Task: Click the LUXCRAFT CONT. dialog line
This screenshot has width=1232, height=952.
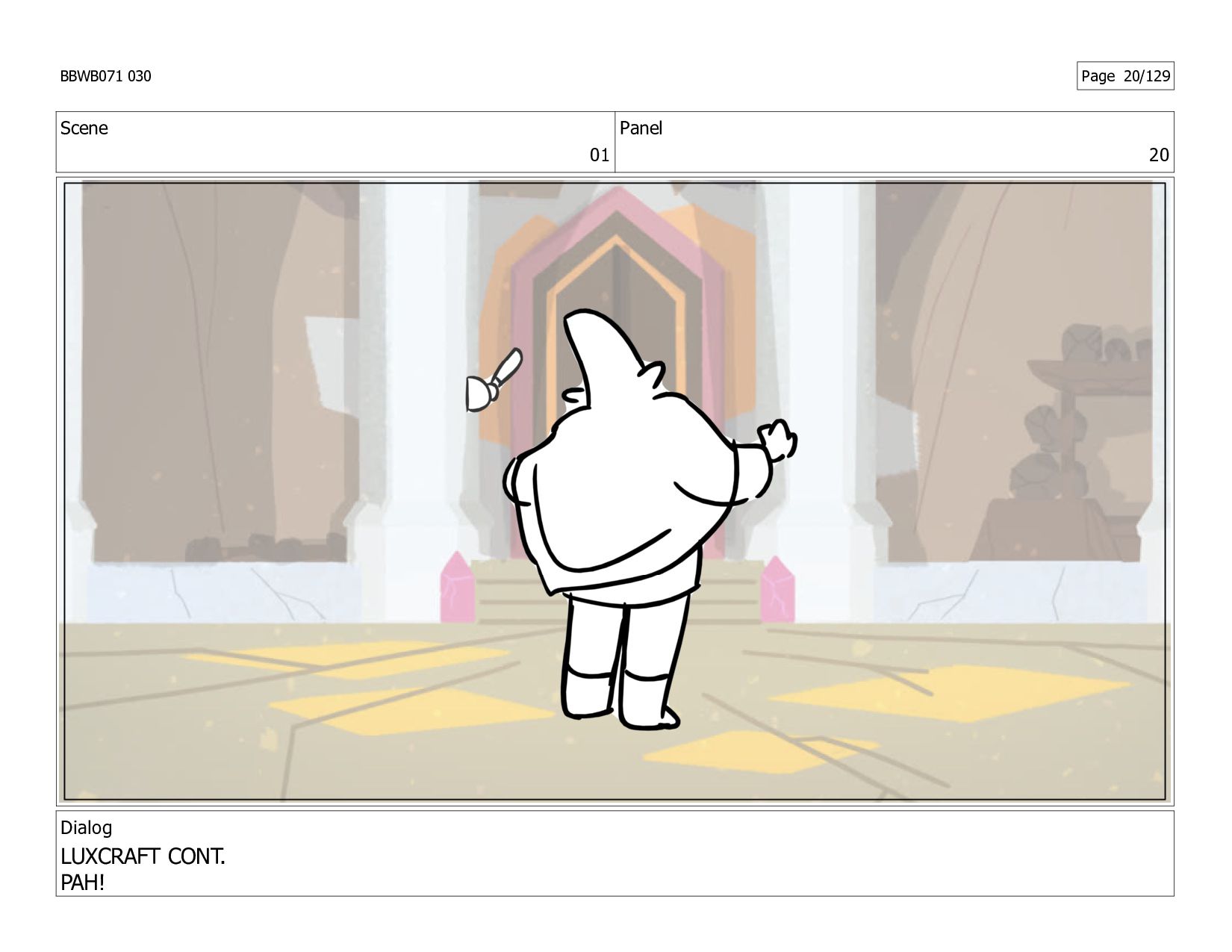Action: pos(143,856)
